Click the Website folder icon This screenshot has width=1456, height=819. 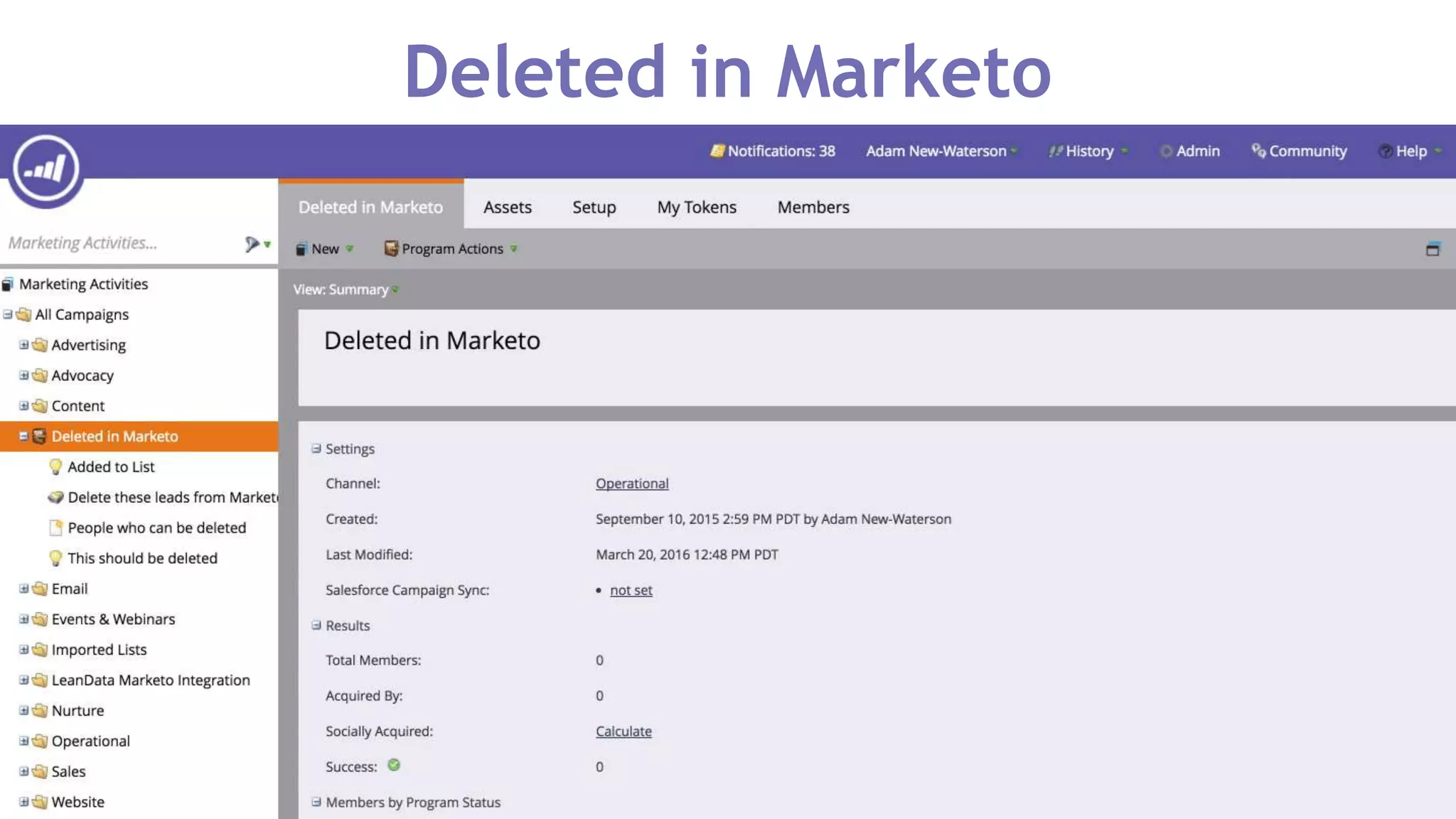coord(41,802)
